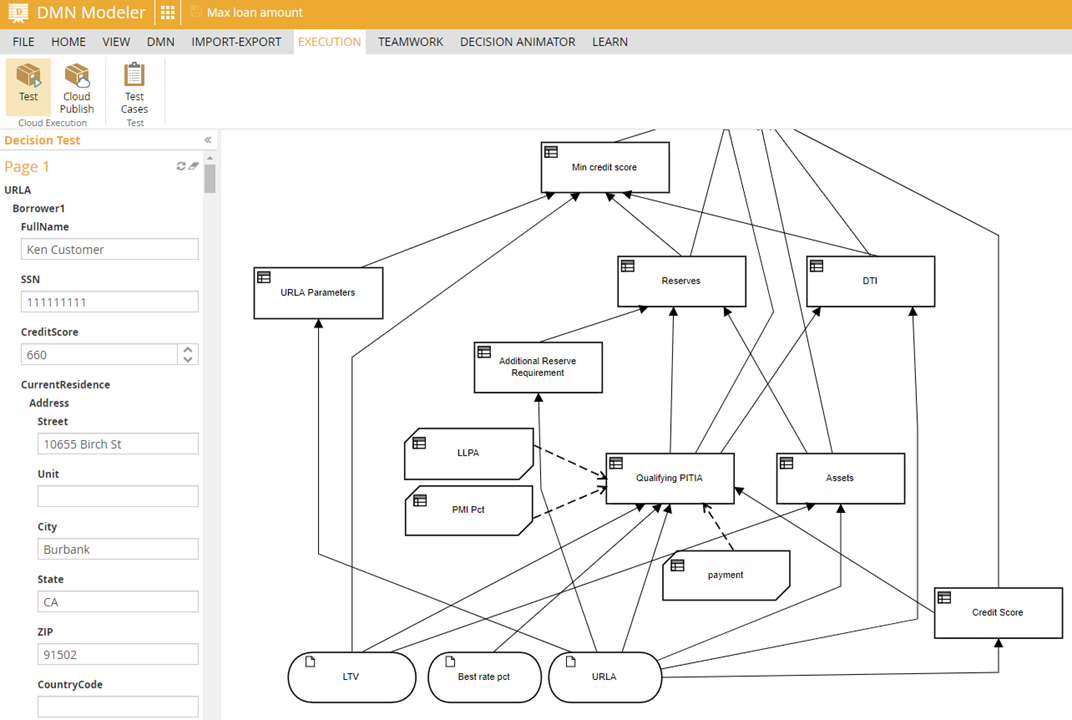This screenshot has width=1072, height=720.
Task: Click the Decision Test panel scrollbar thumb
Action: pos(210,177)
